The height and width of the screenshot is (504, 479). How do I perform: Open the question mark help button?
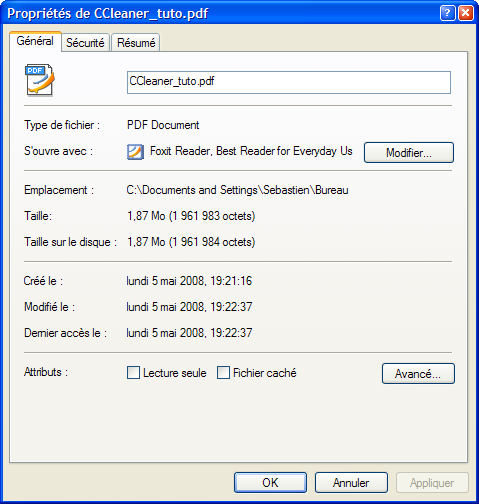click(448, 13)
